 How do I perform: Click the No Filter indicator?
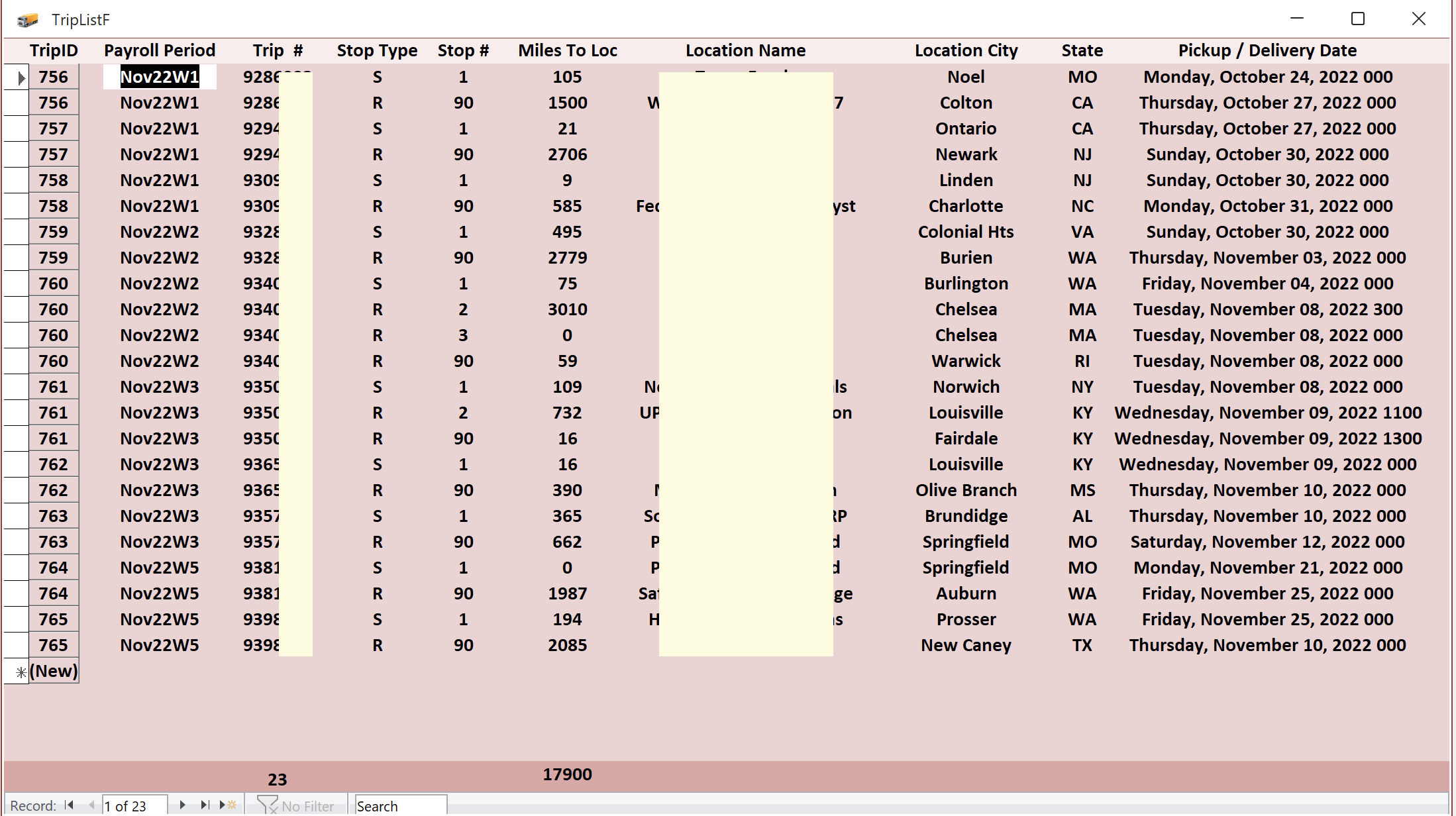click(296, 805)
